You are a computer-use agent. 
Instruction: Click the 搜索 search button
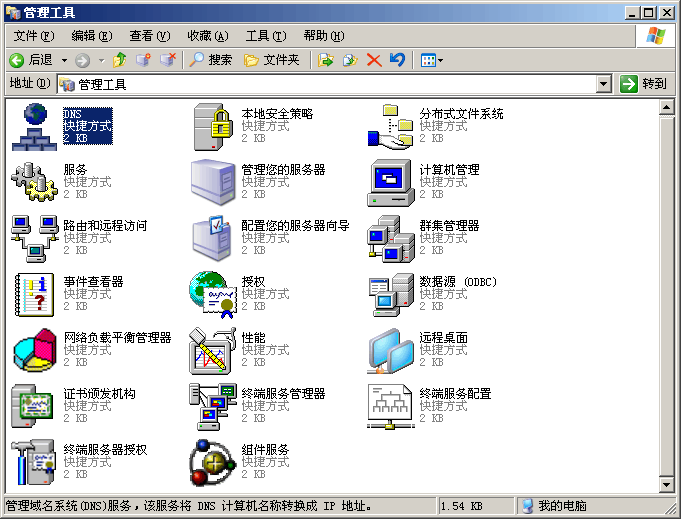pos(211,60)
